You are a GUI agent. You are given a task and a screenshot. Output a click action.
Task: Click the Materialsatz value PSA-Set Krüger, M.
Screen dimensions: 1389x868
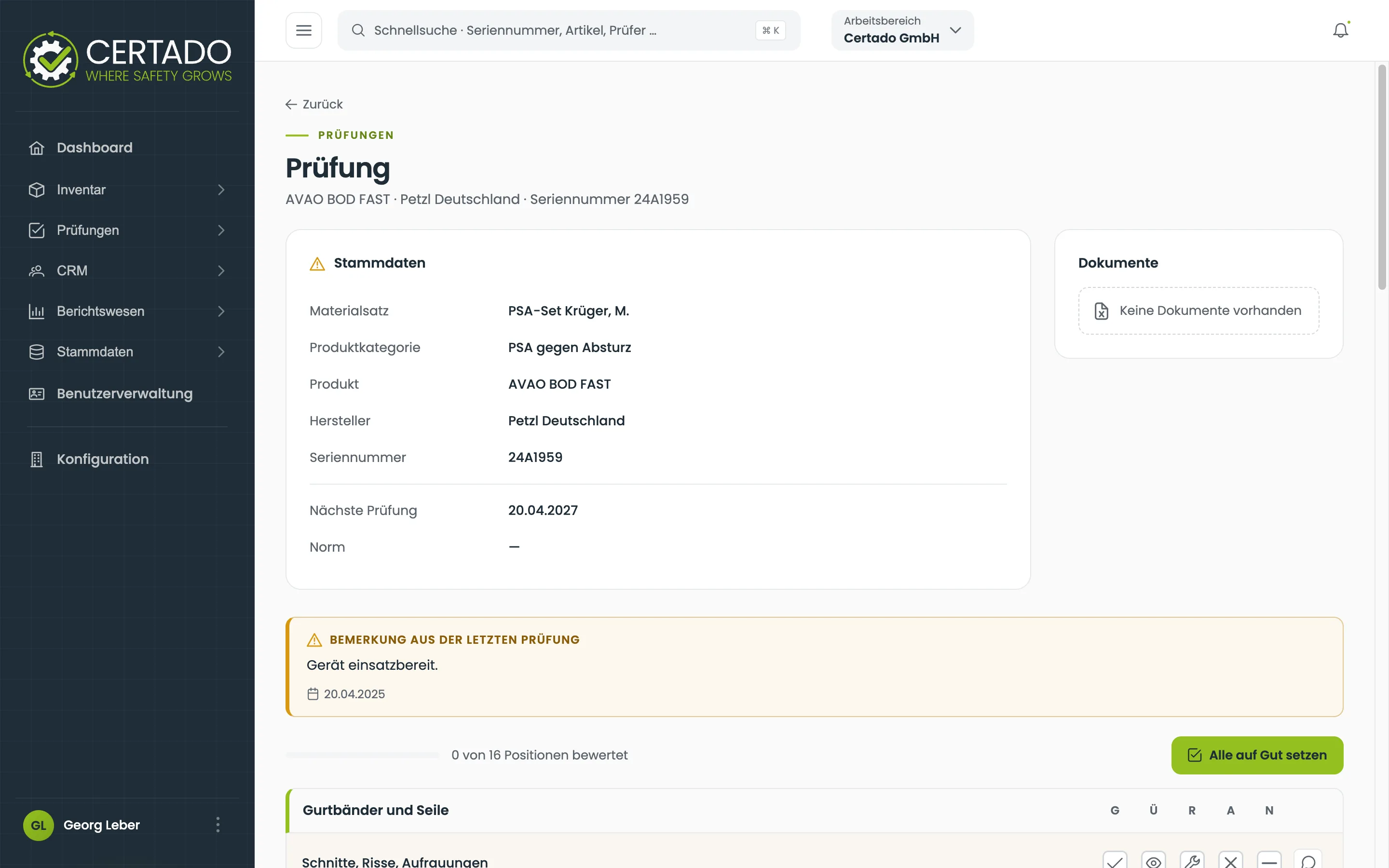click(x=568, y=311)
